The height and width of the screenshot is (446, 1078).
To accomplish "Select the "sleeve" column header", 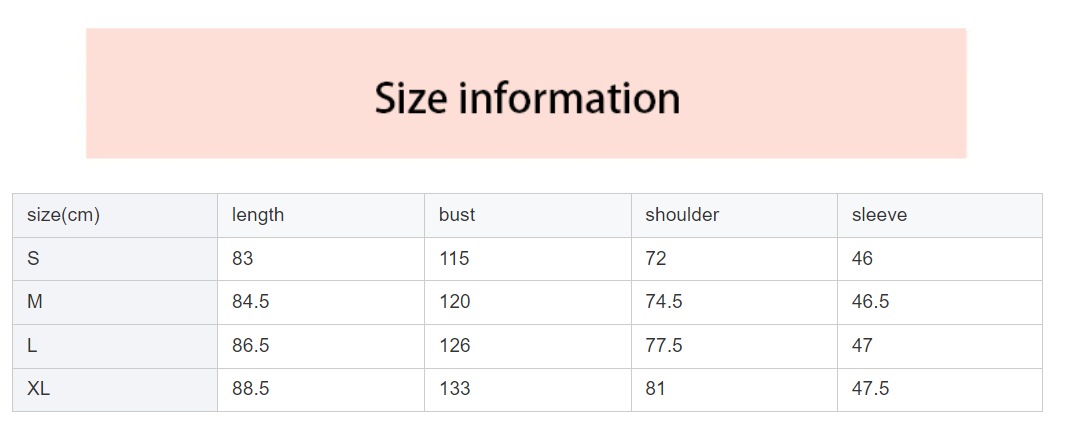I will tap(879, 215).
